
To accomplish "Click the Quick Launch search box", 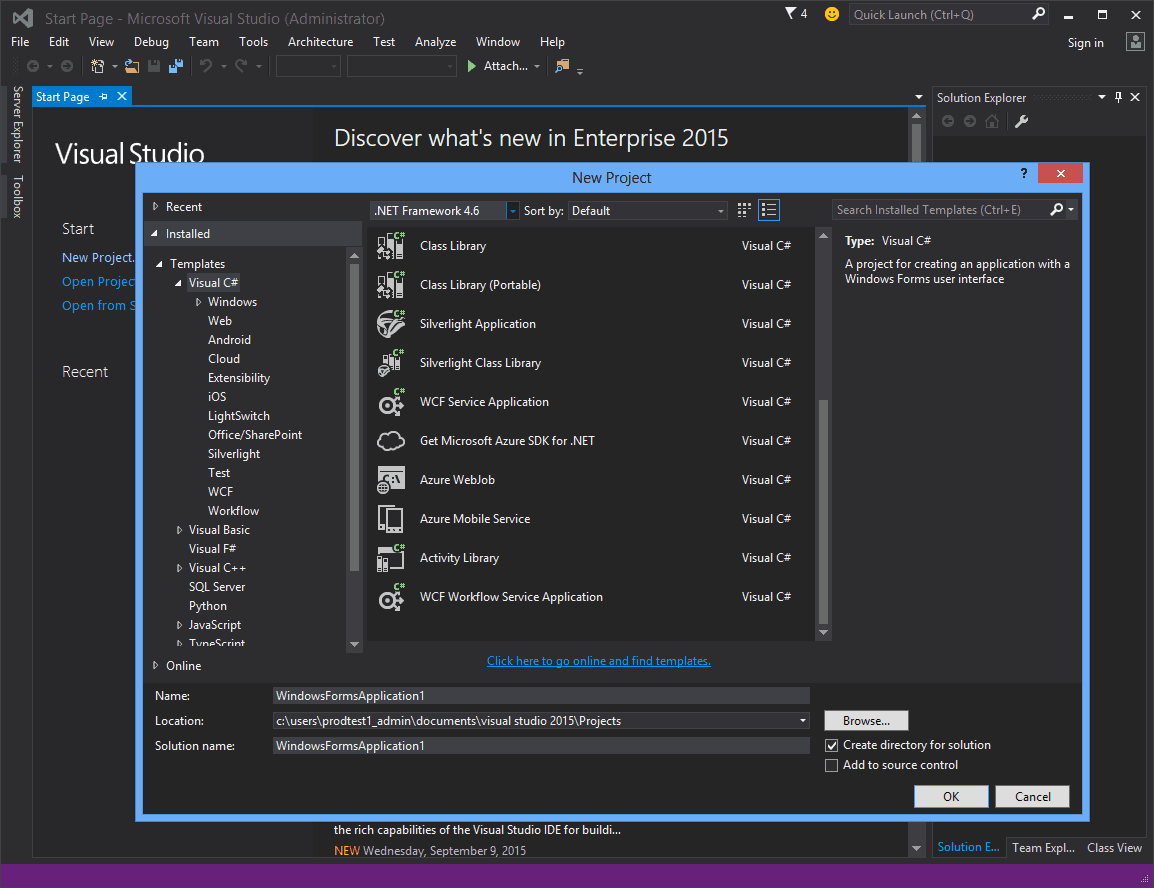I will [949, 14].
